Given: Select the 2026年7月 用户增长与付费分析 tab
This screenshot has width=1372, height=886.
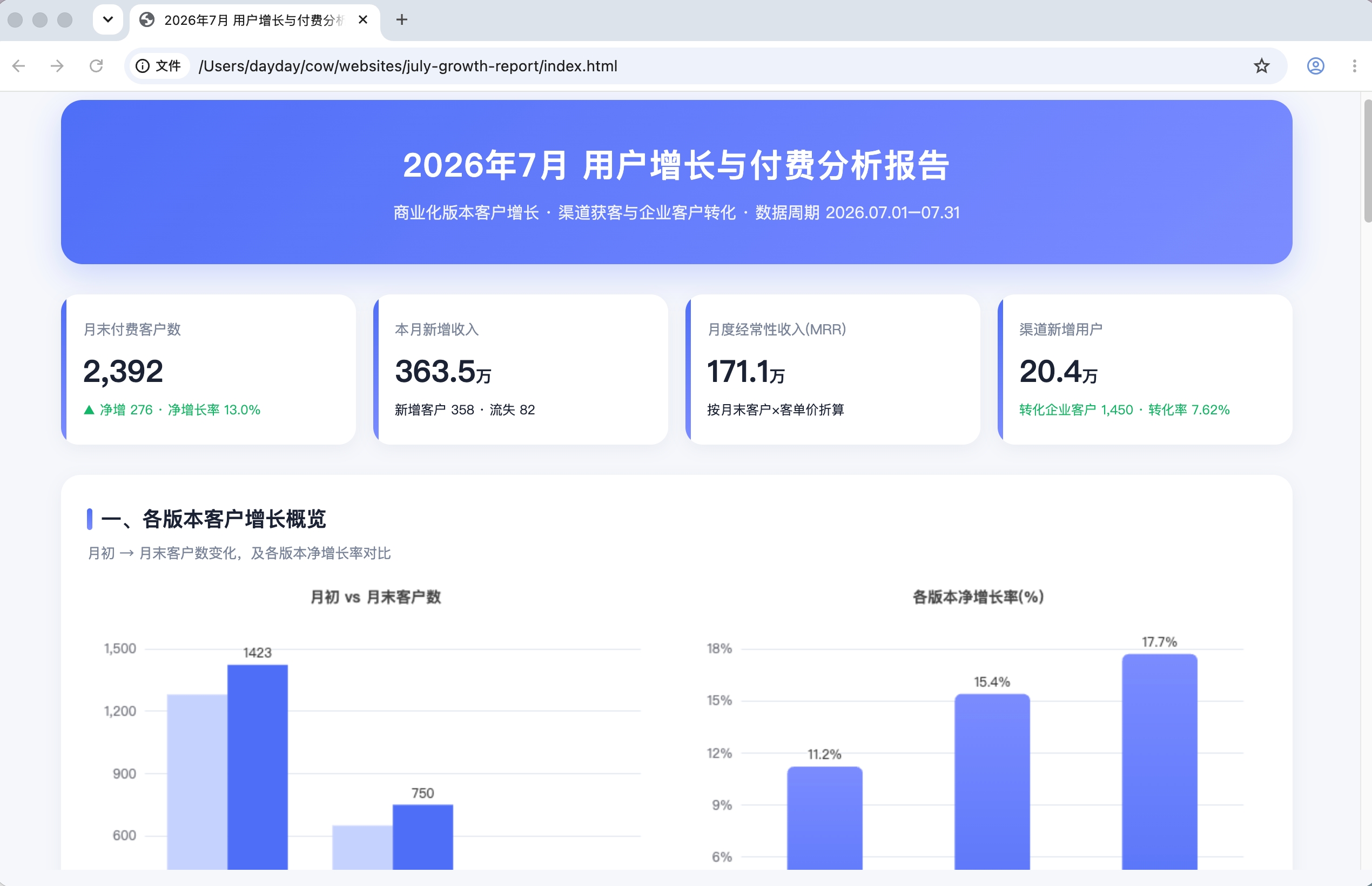Looking at the screenshot, I should (x=254, y=21).
